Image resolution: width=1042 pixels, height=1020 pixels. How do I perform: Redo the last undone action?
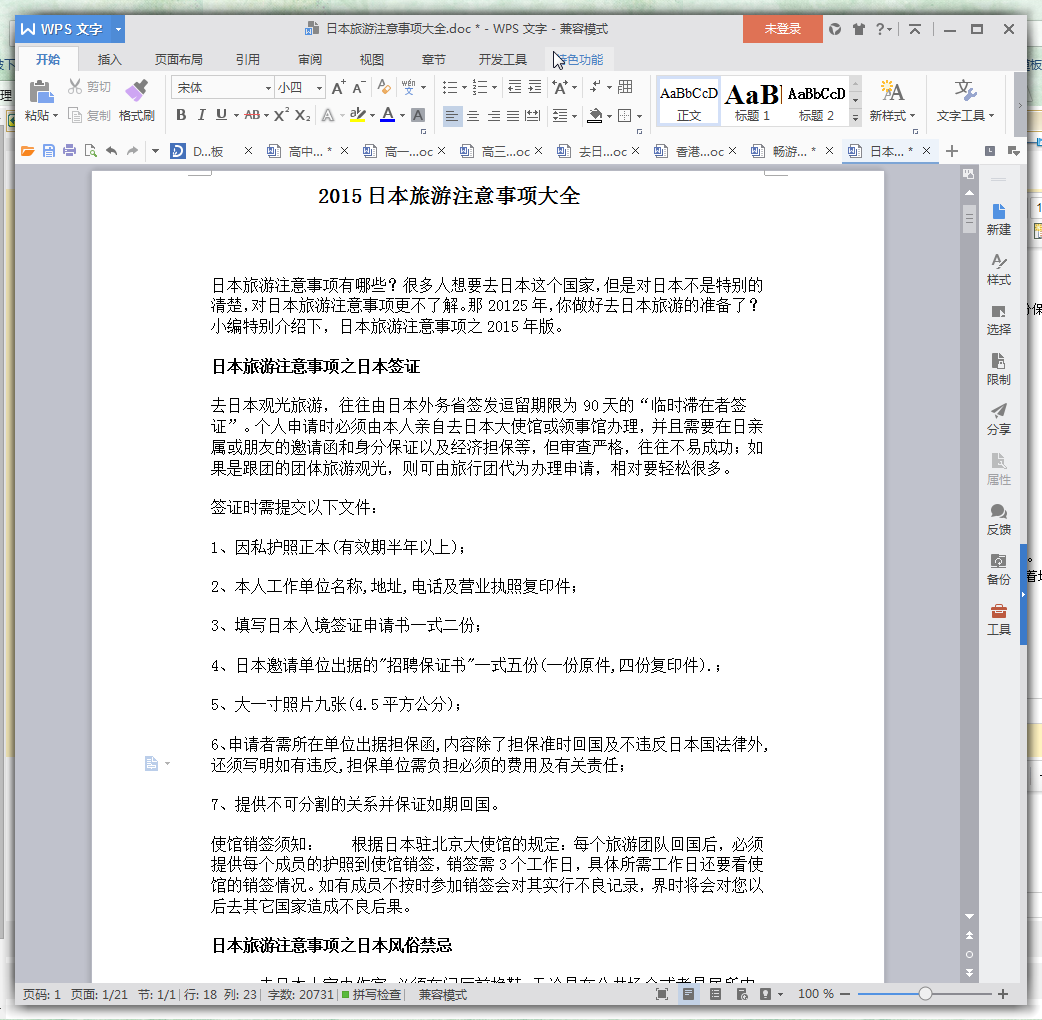pyautogui.click(x=132, y=151)
